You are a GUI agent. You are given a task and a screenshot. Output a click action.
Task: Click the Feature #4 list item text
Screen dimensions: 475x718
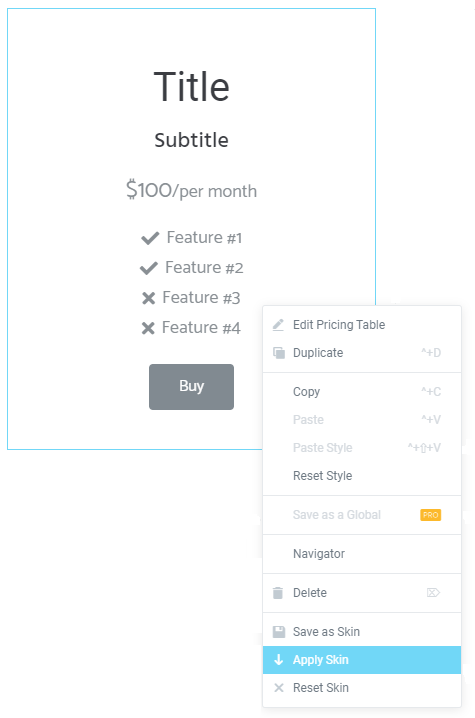tap(201, 328)
